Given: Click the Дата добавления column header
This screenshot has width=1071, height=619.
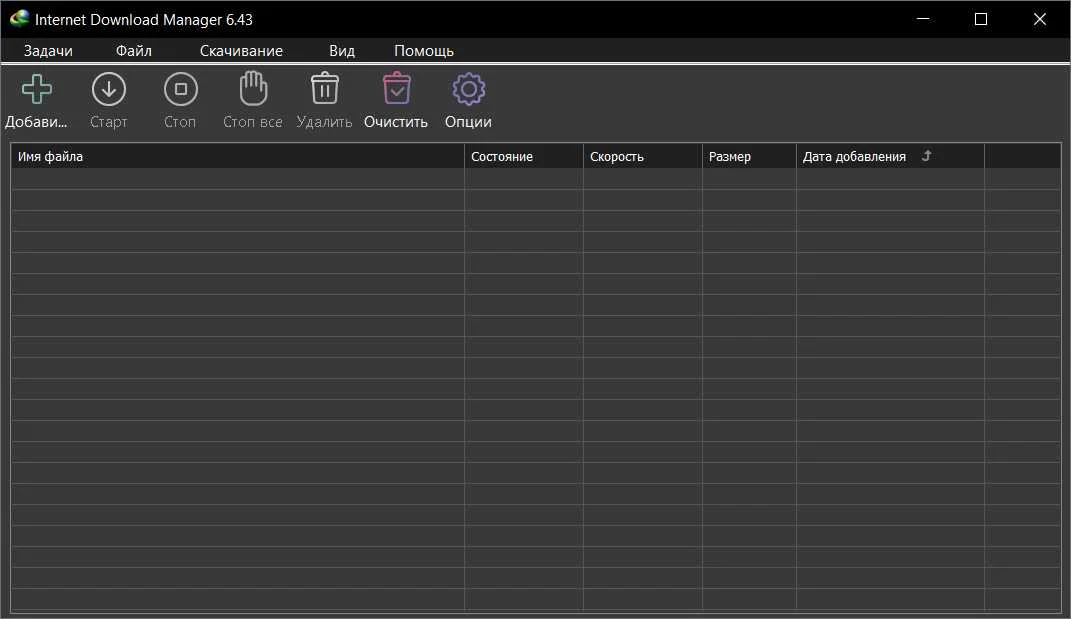Looking at the screenshot, I should pos(890,156).
